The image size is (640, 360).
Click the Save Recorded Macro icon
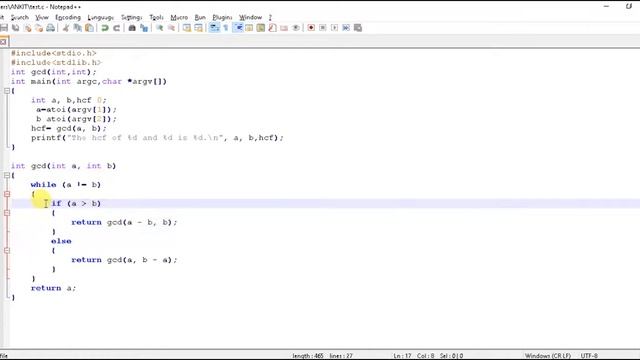[358, 28]
